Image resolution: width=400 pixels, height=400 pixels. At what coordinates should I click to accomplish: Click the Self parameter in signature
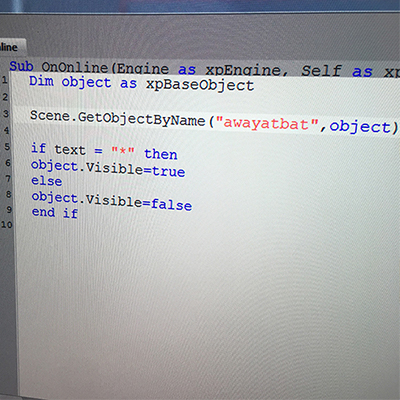[x=321, y=71]
